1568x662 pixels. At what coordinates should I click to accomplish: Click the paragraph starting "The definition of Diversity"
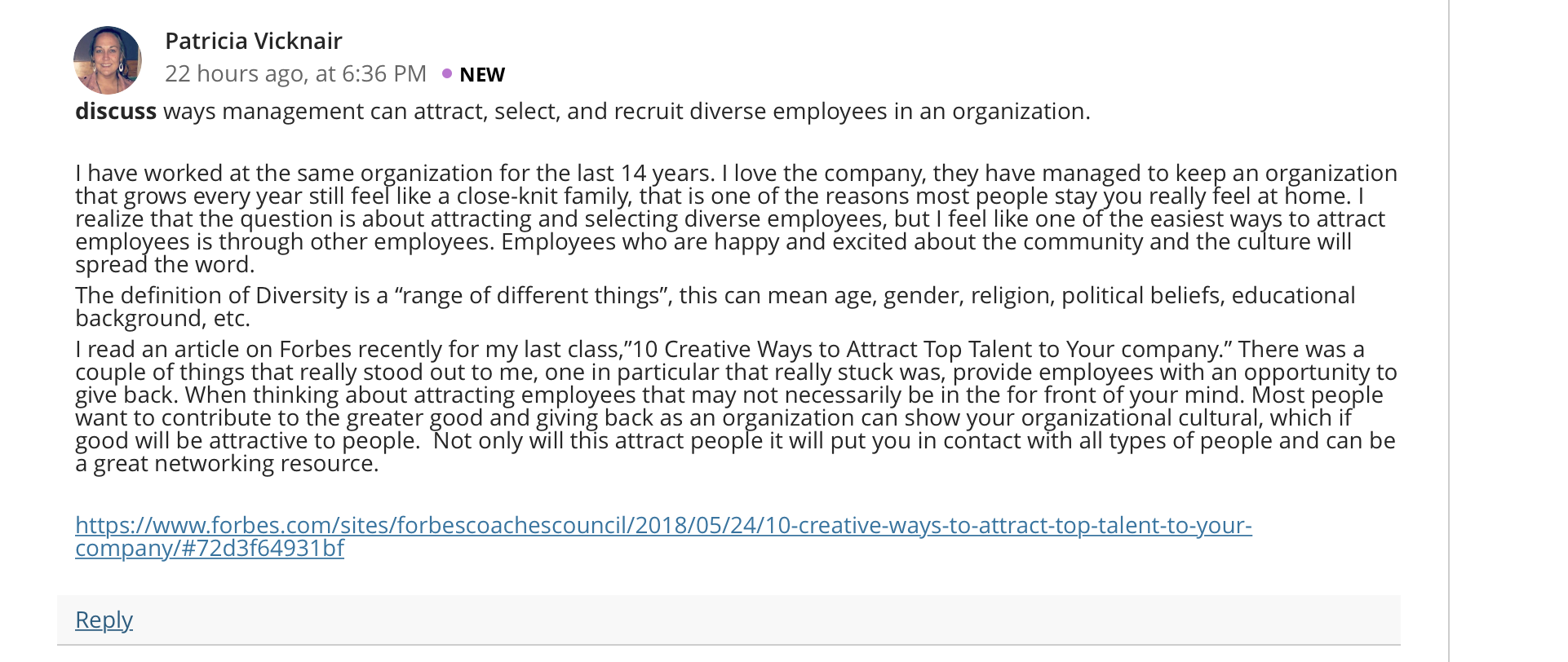click(x=715, y=307)
